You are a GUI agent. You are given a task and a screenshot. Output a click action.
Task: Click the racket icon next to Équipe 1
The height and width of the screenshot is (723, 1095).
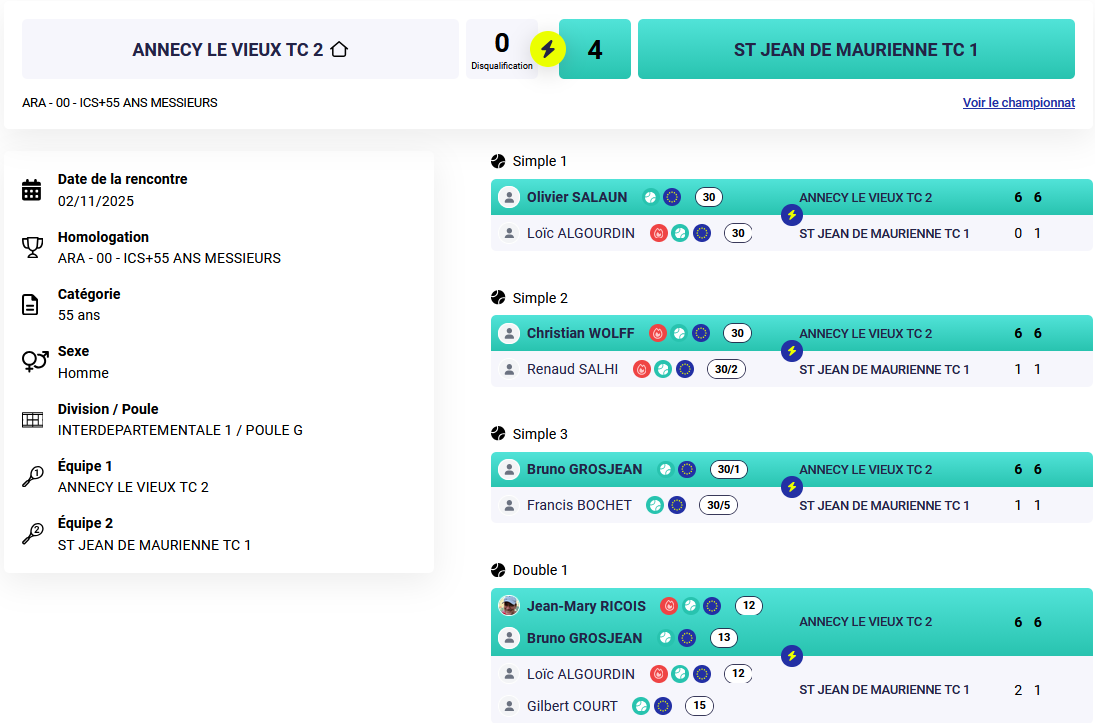click(32, 476)
